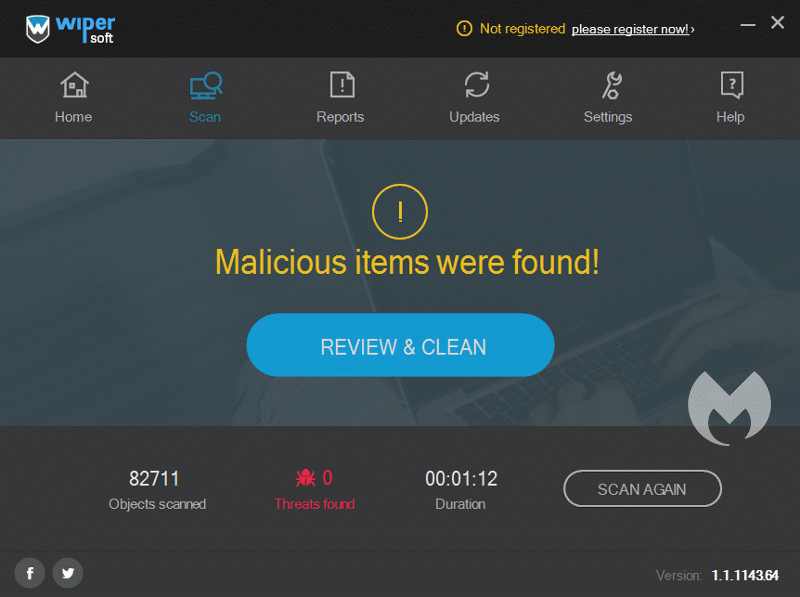Close the WiperSoft window

778,22
